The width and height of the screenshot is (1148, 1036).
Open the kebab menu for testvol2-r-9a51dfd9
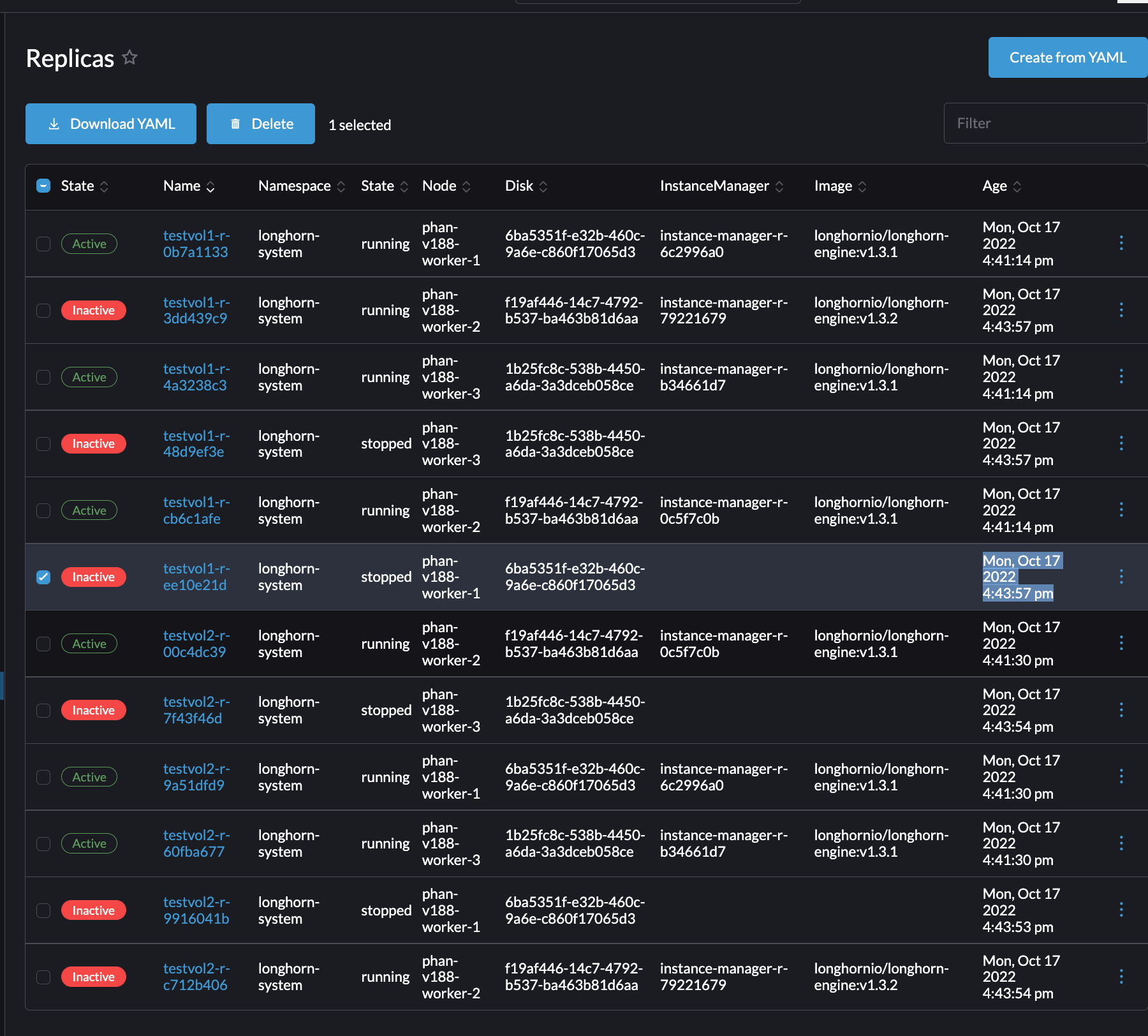coord(1121,776)
